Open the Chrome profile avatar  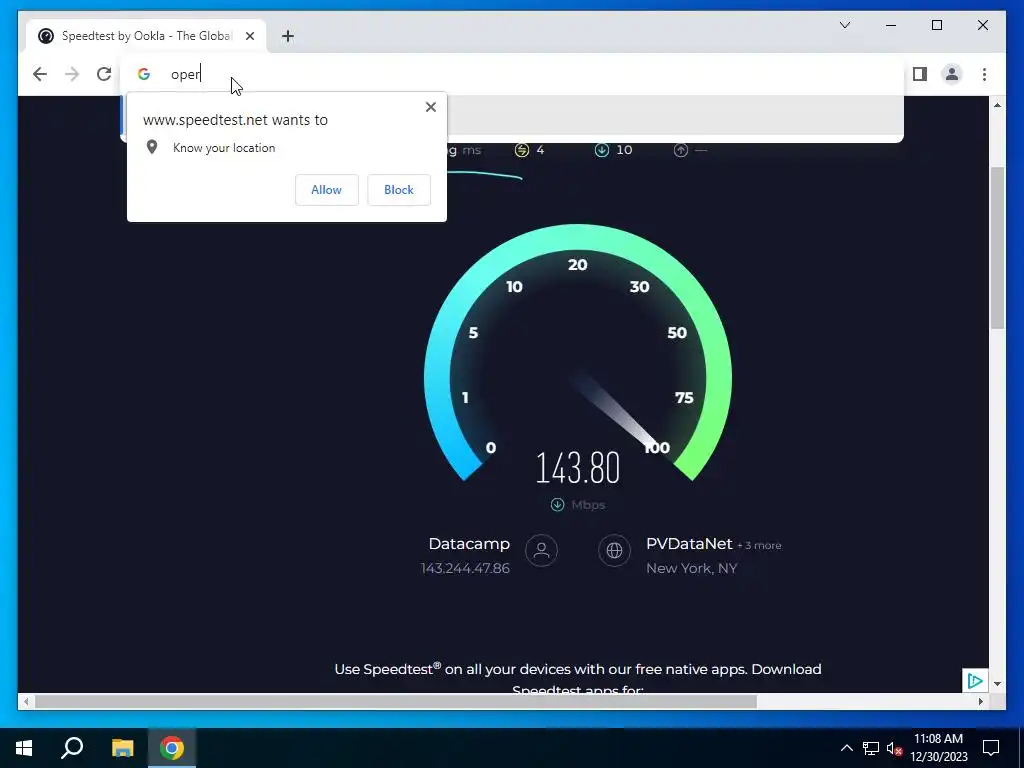point(952,74)
